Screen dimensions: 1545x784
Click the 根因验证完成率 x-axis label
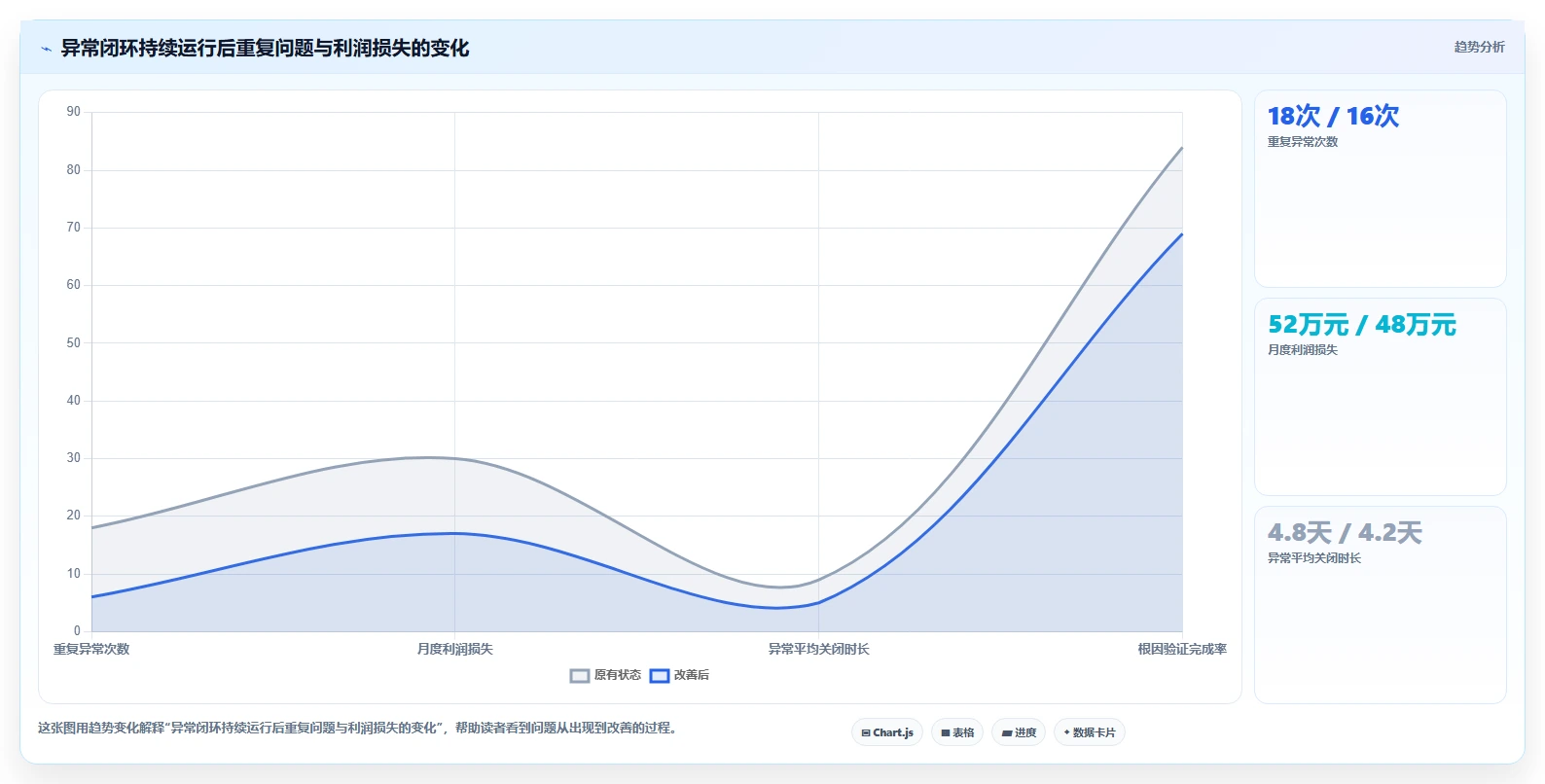1182,649
